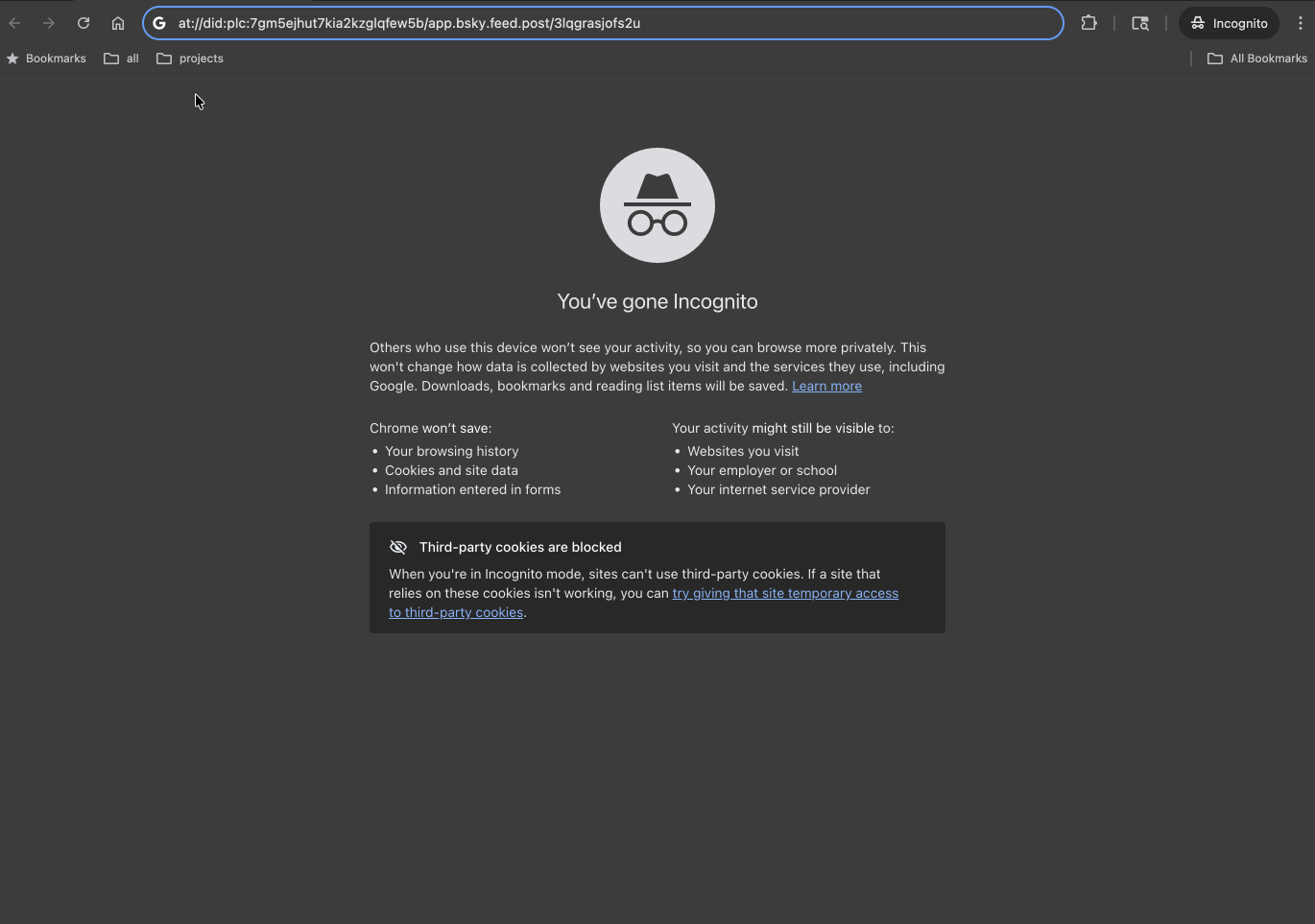Screen dimensions: 1315x924
Task: Open the temporary third-party cookies access link
Action: (x=785, y=593)
